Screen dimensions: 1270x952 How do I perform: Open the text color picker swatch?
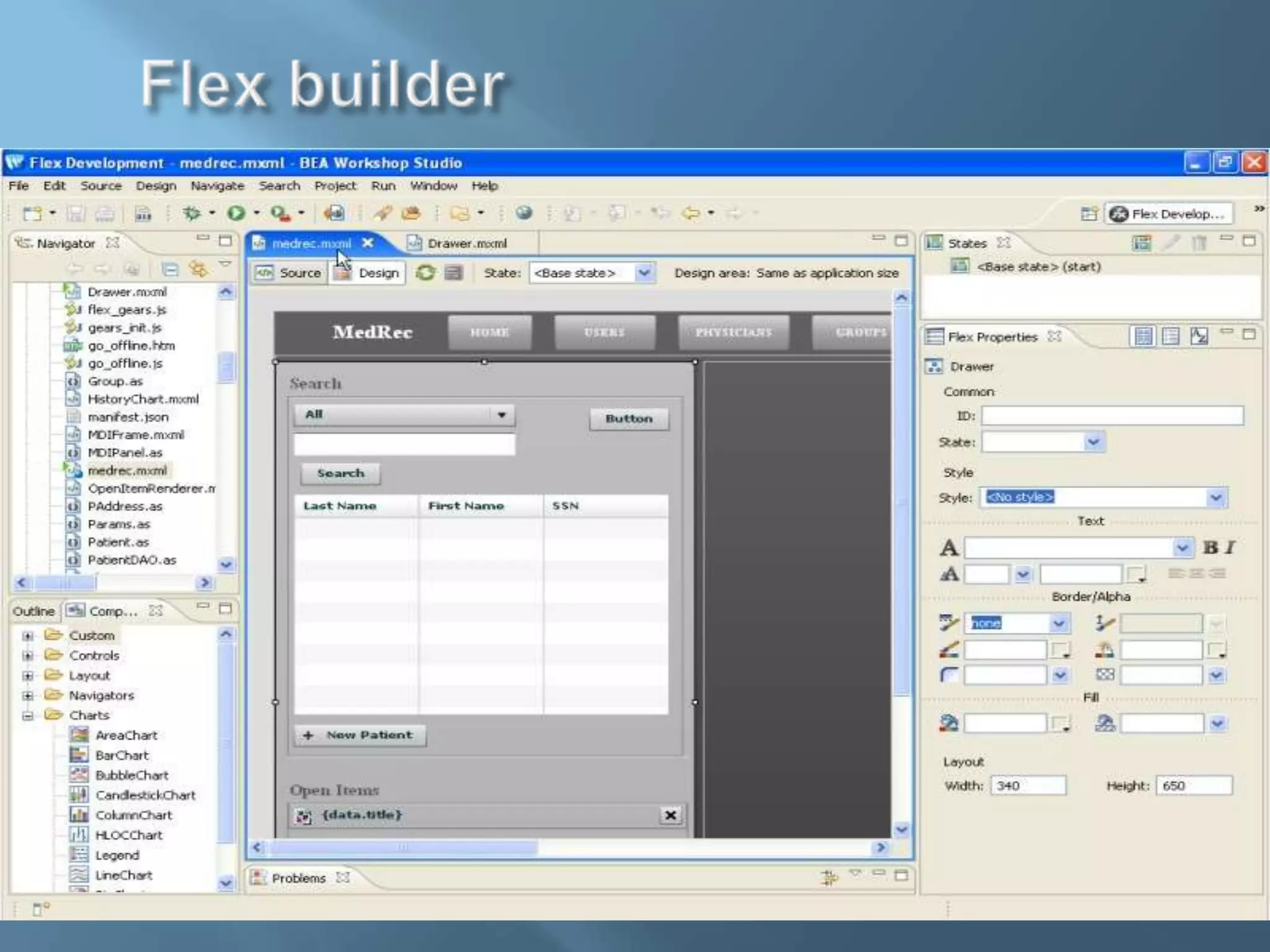tap(1136, 575)
